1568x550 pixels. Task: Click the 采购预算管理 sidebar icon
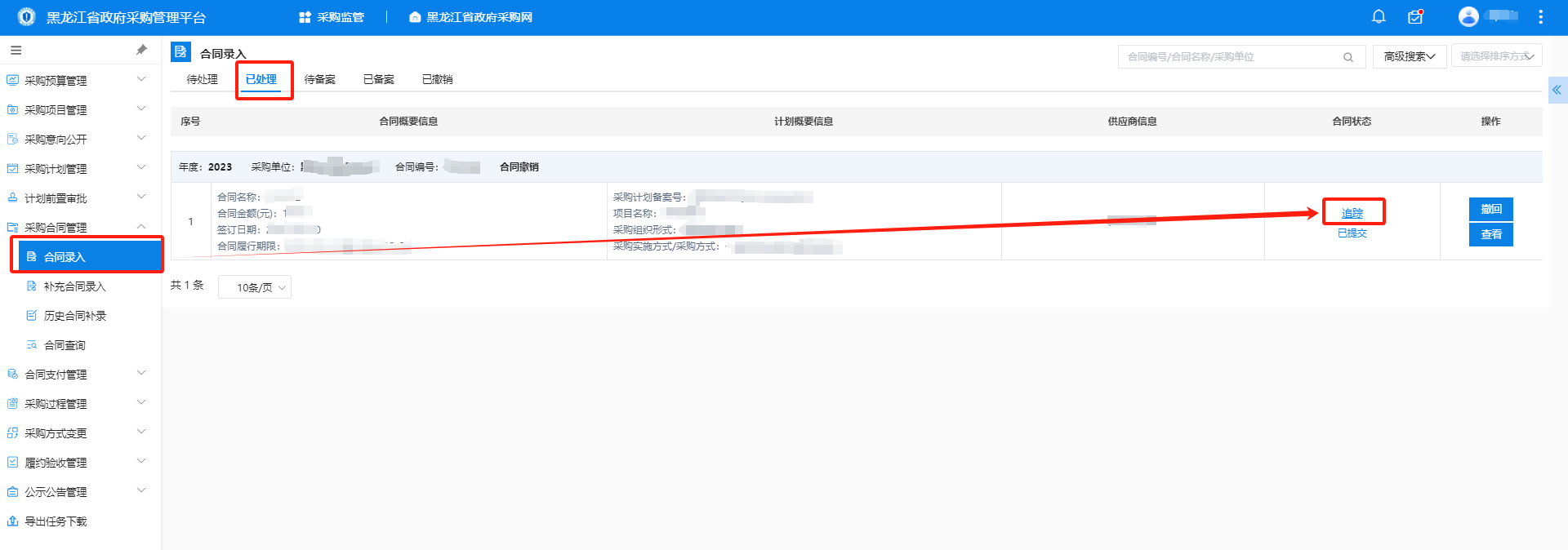click(x=12, y=80)
